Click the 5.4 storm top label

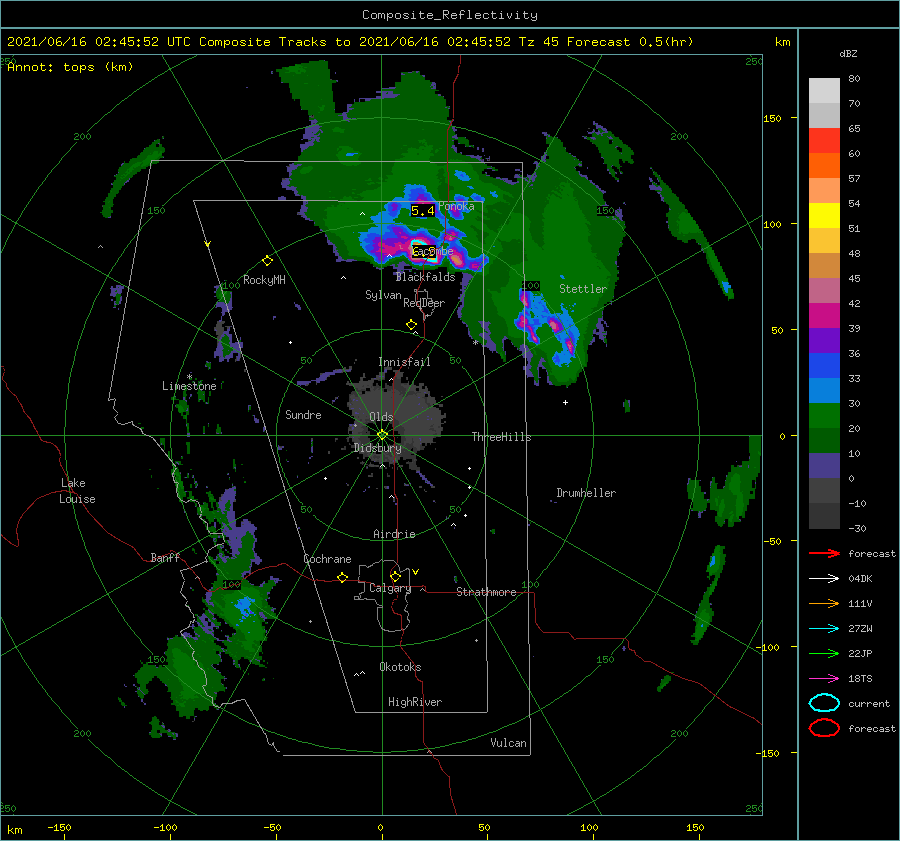coord(422,211)
